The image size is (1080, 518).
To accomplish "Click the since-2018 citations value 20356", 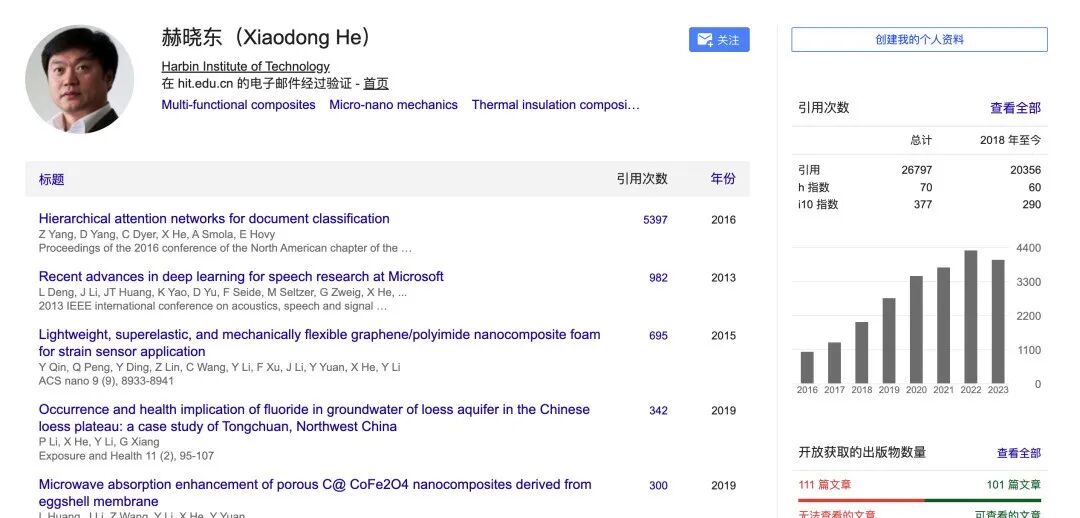I will (x=1026, y=170).
